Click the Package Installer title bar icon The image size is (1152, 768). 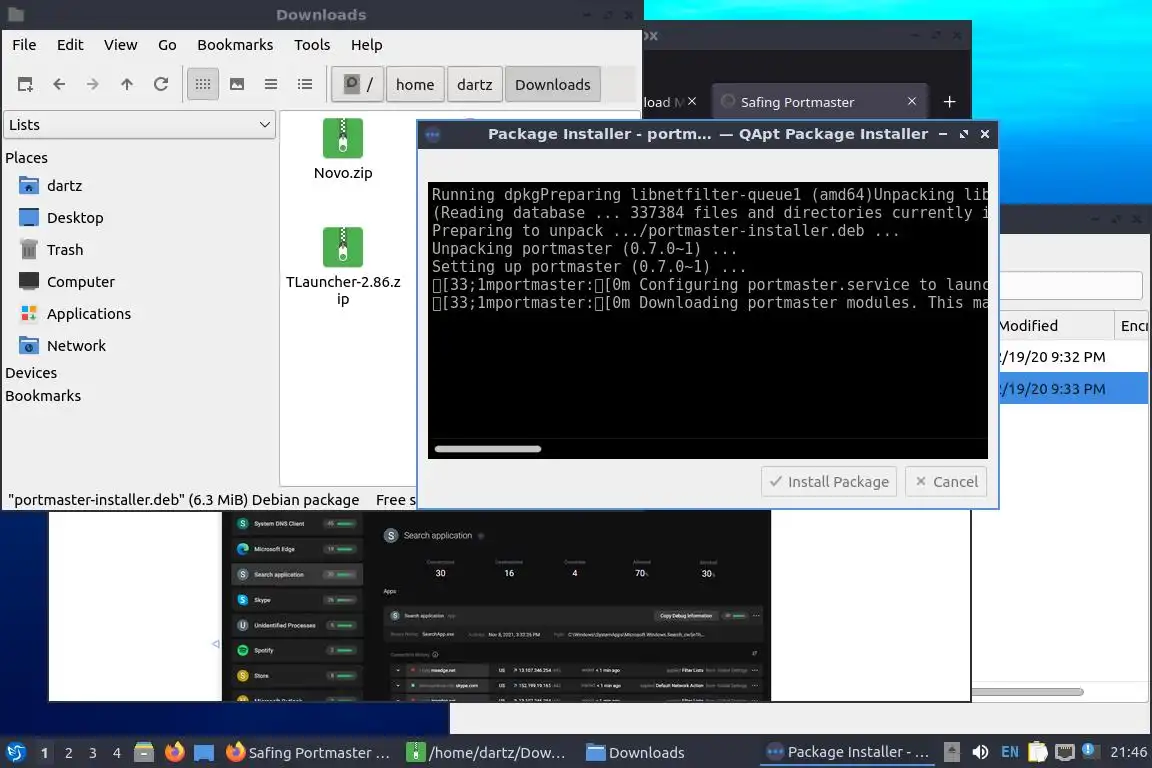coord(433,134)
